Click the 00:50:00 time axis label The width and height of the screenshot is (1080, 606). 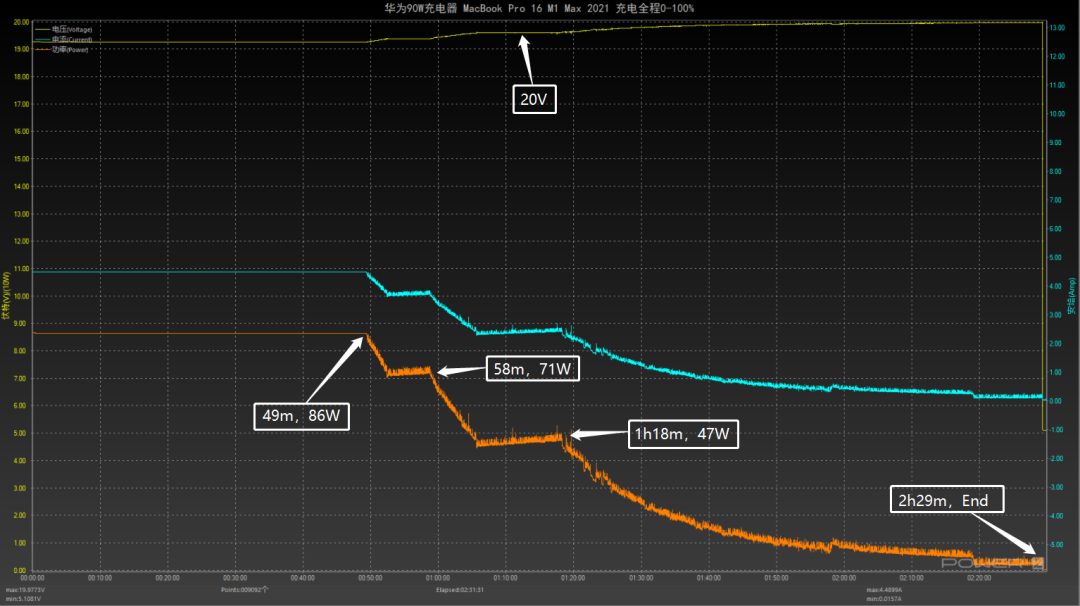(x=370, y=578)
